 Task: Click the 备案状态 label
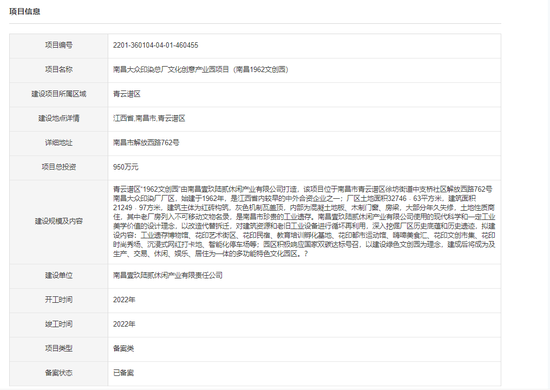tap(59, 372)
